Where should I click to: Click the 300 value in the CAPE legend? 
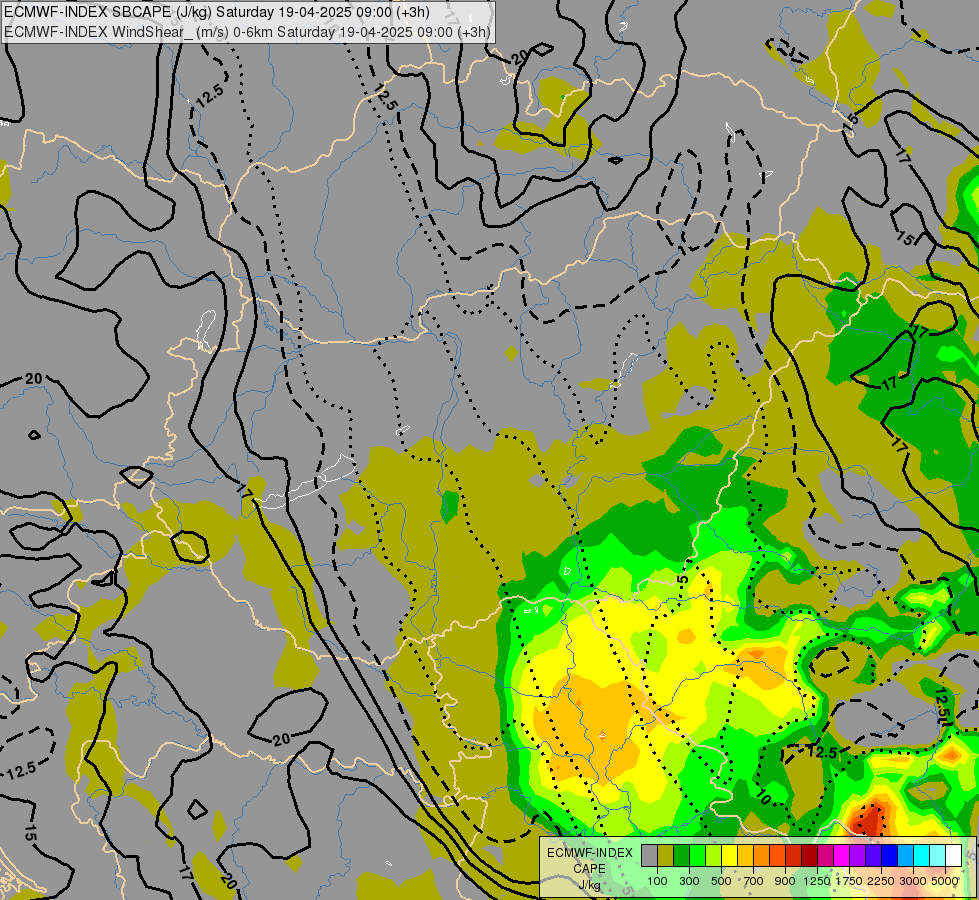click(x=689, y=881)
